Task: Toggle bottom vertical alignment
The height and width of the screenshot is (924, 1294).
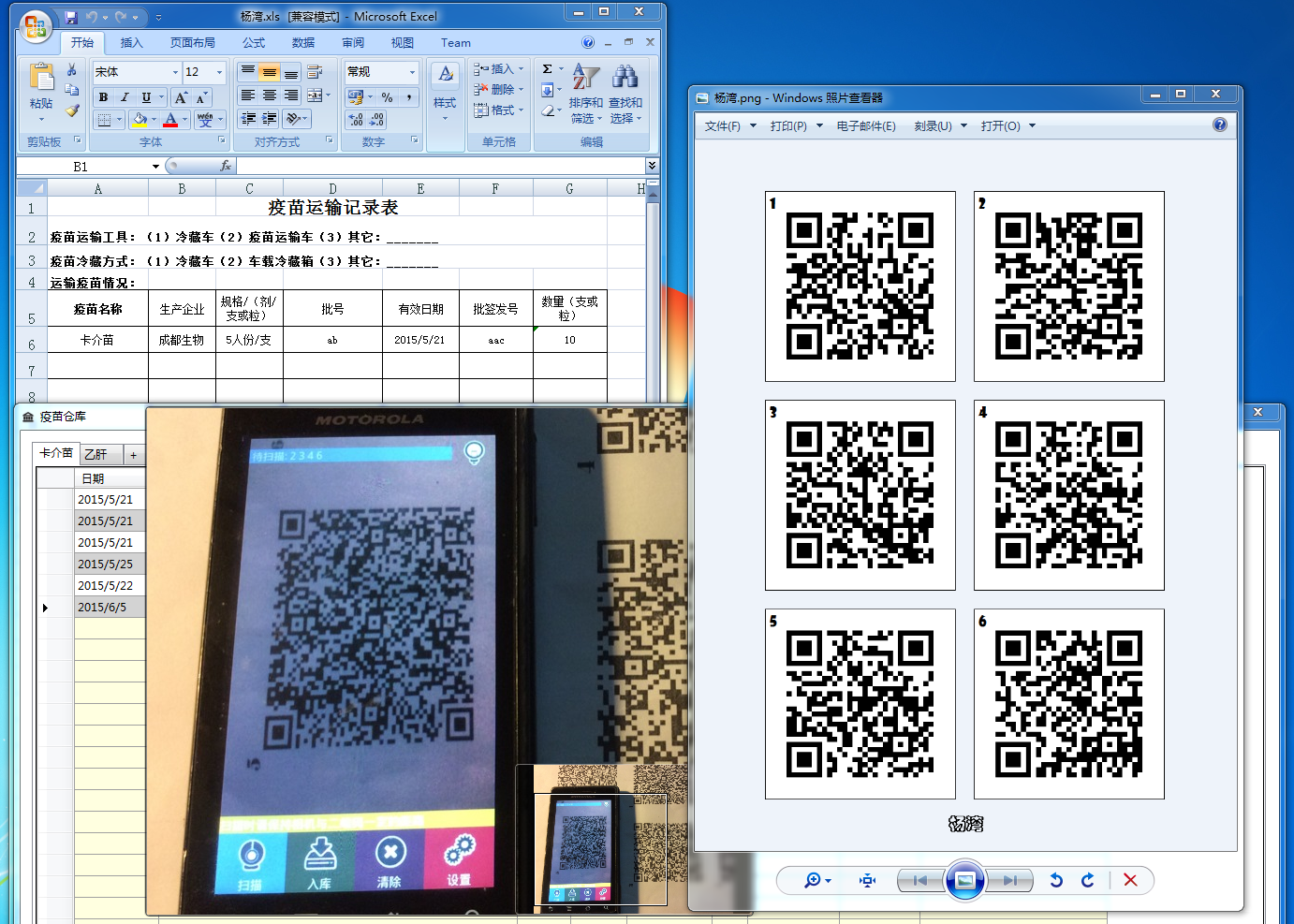Action: pos(291,72)
